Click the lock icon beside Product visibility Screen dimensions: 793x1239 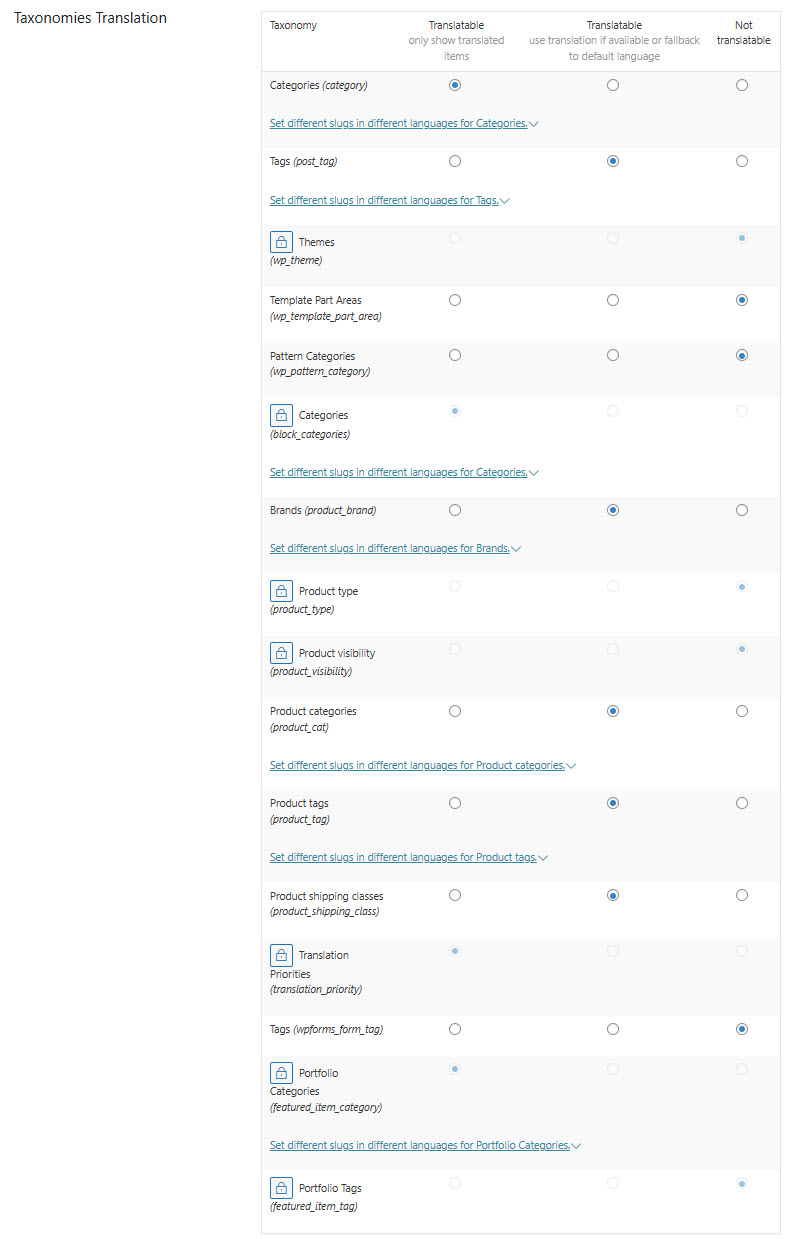click(x=281, y=653)
